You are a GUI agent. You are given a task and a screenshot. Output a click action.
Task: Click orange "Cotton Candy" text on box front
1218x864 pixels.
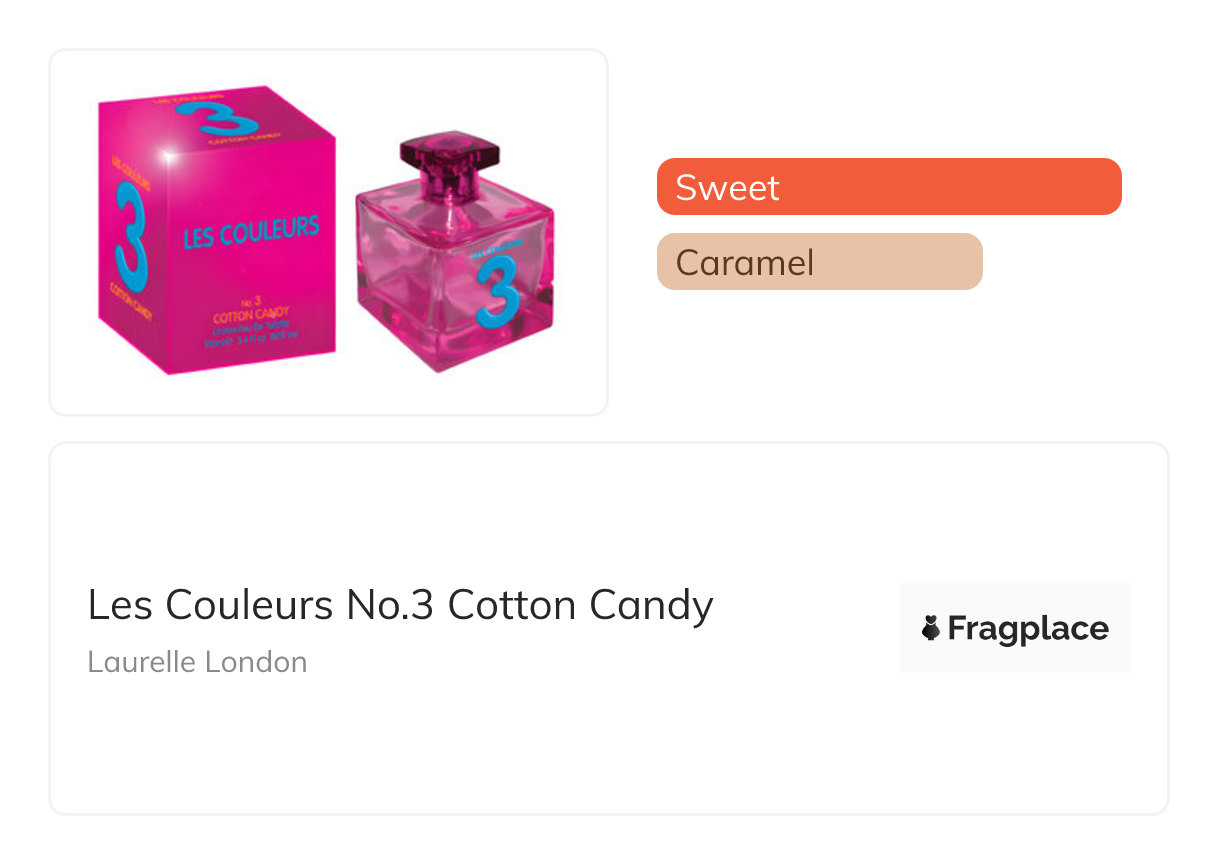(x=250, y=316)
